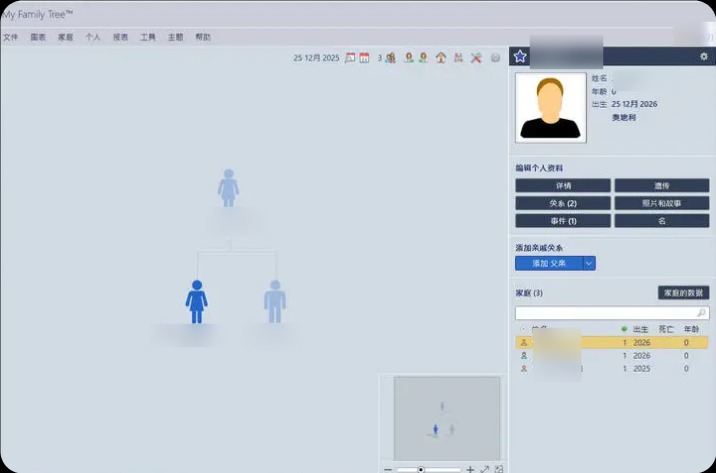Click the diagonal arrow fit-to-view icon
Image resolution: width=716 pixels, height=473 pixels.
[x=484, y=469]
